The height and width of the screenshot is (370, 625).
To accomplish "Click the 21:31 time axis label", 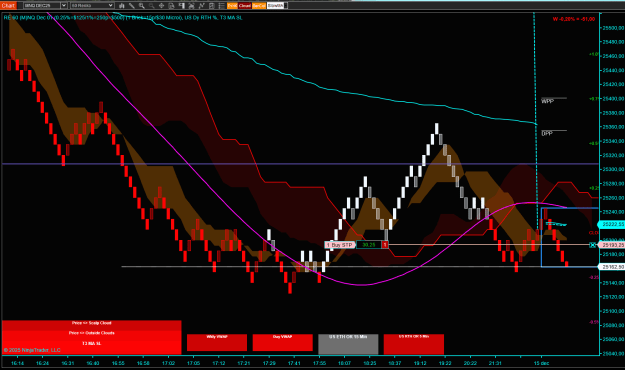I will tap(495, 363).
